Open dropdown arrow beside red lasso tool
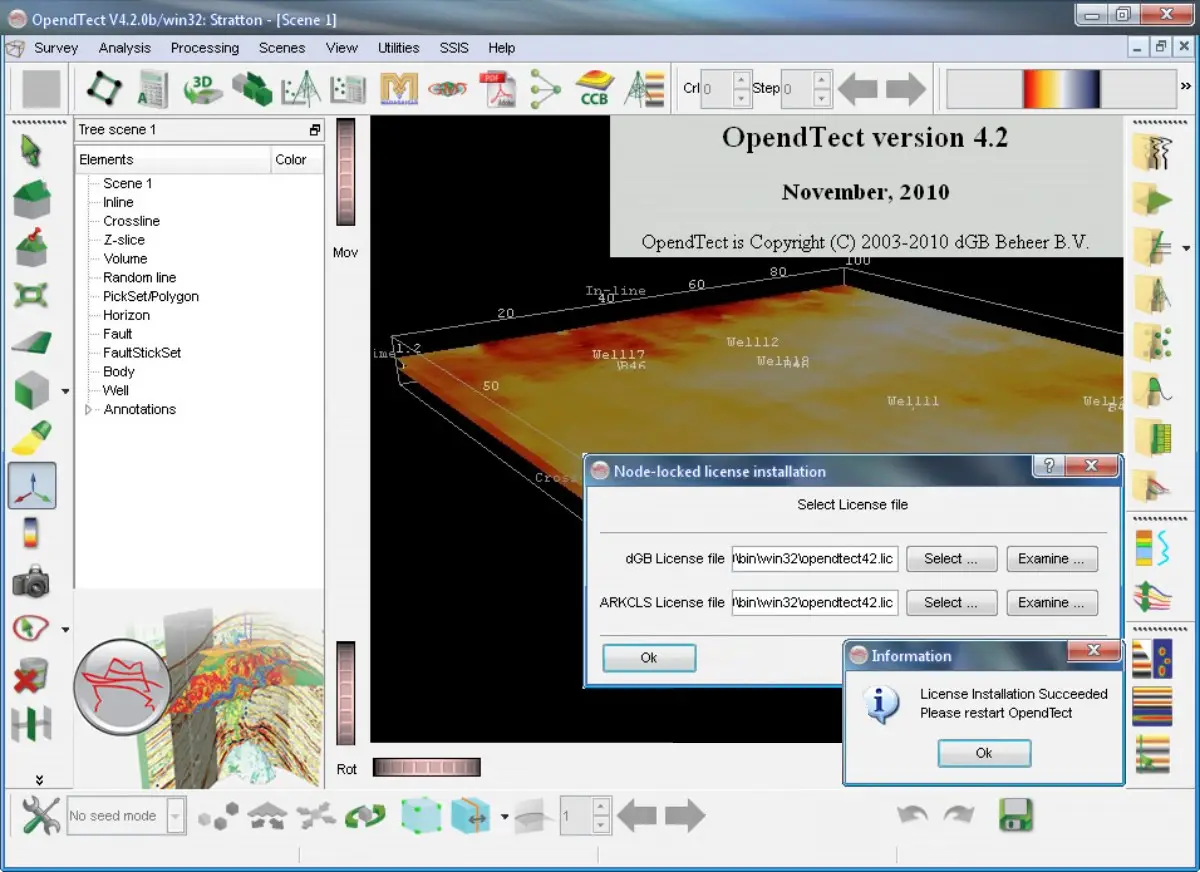Viewport: 1200px width, 872px height. 66,630
